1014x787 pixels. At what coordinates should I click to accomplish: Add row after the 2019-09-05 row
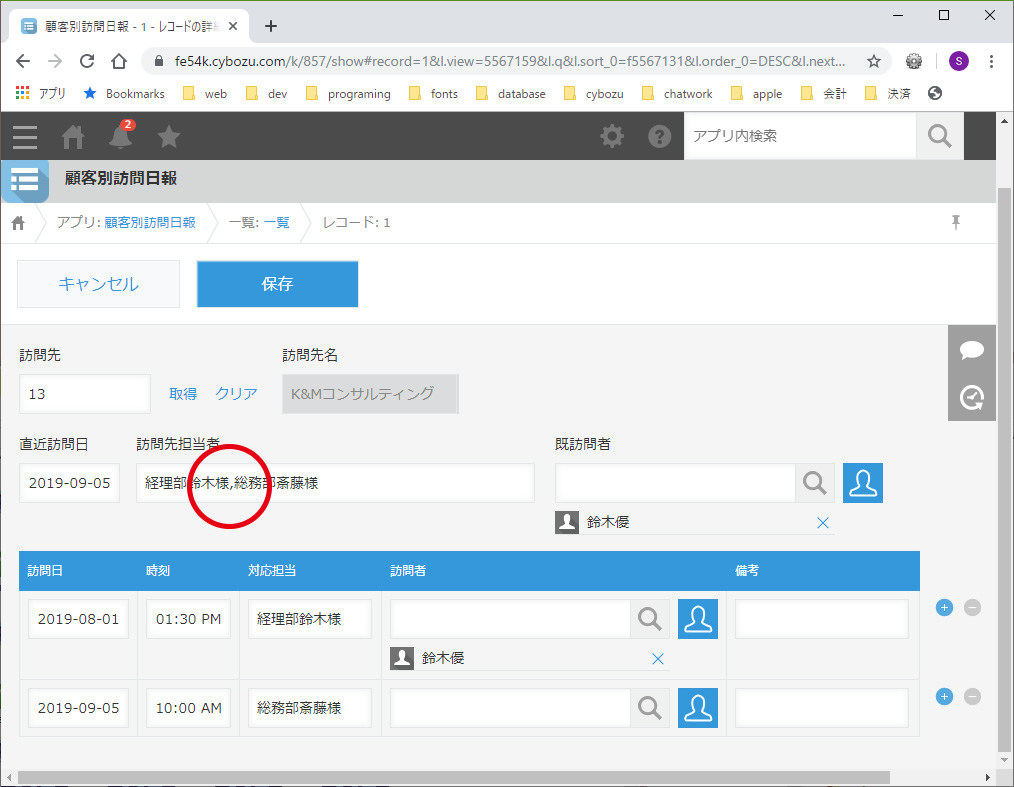tap(944, 696)
